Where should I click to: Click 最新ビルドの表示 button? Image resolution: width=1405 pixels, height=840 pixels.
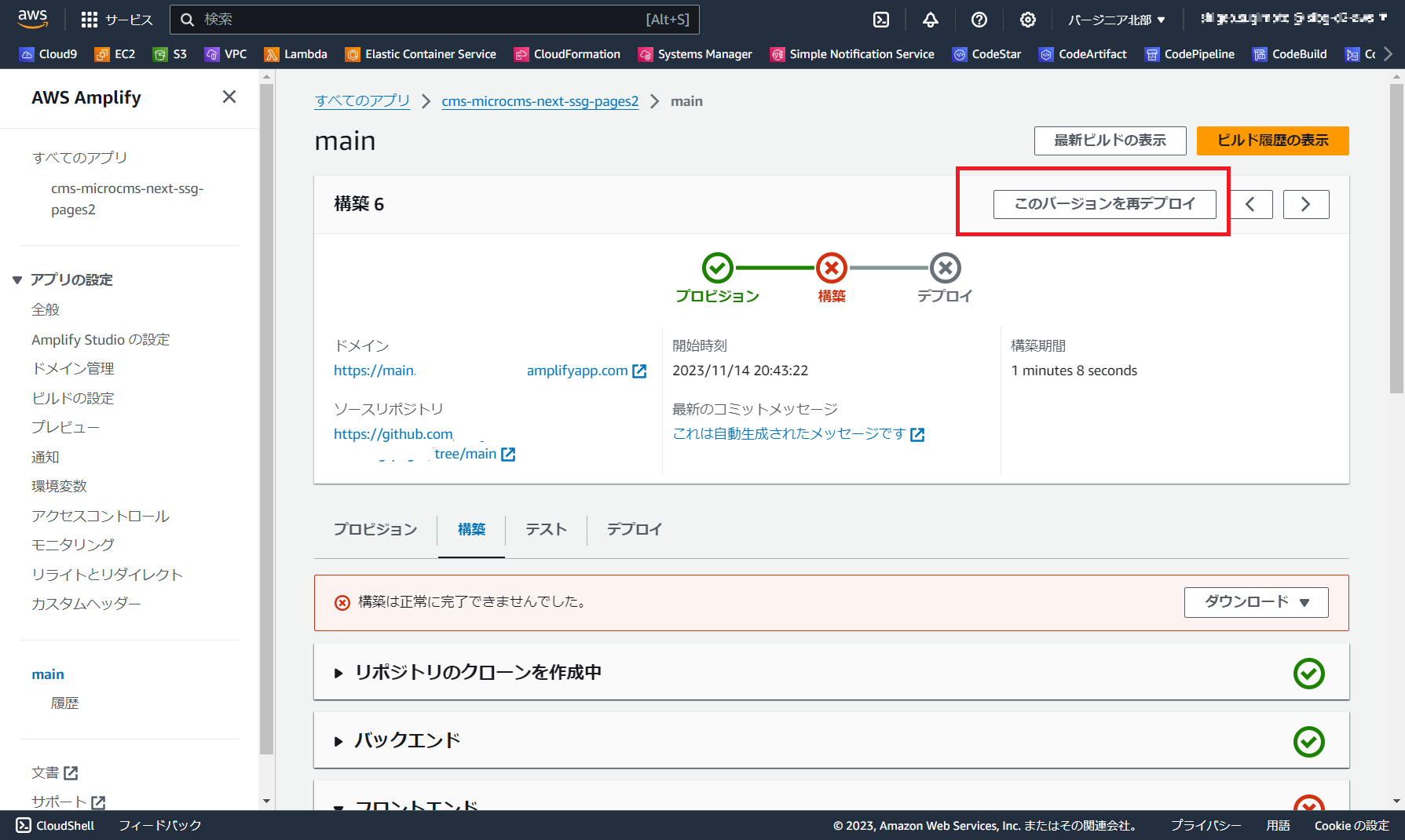1110,141
